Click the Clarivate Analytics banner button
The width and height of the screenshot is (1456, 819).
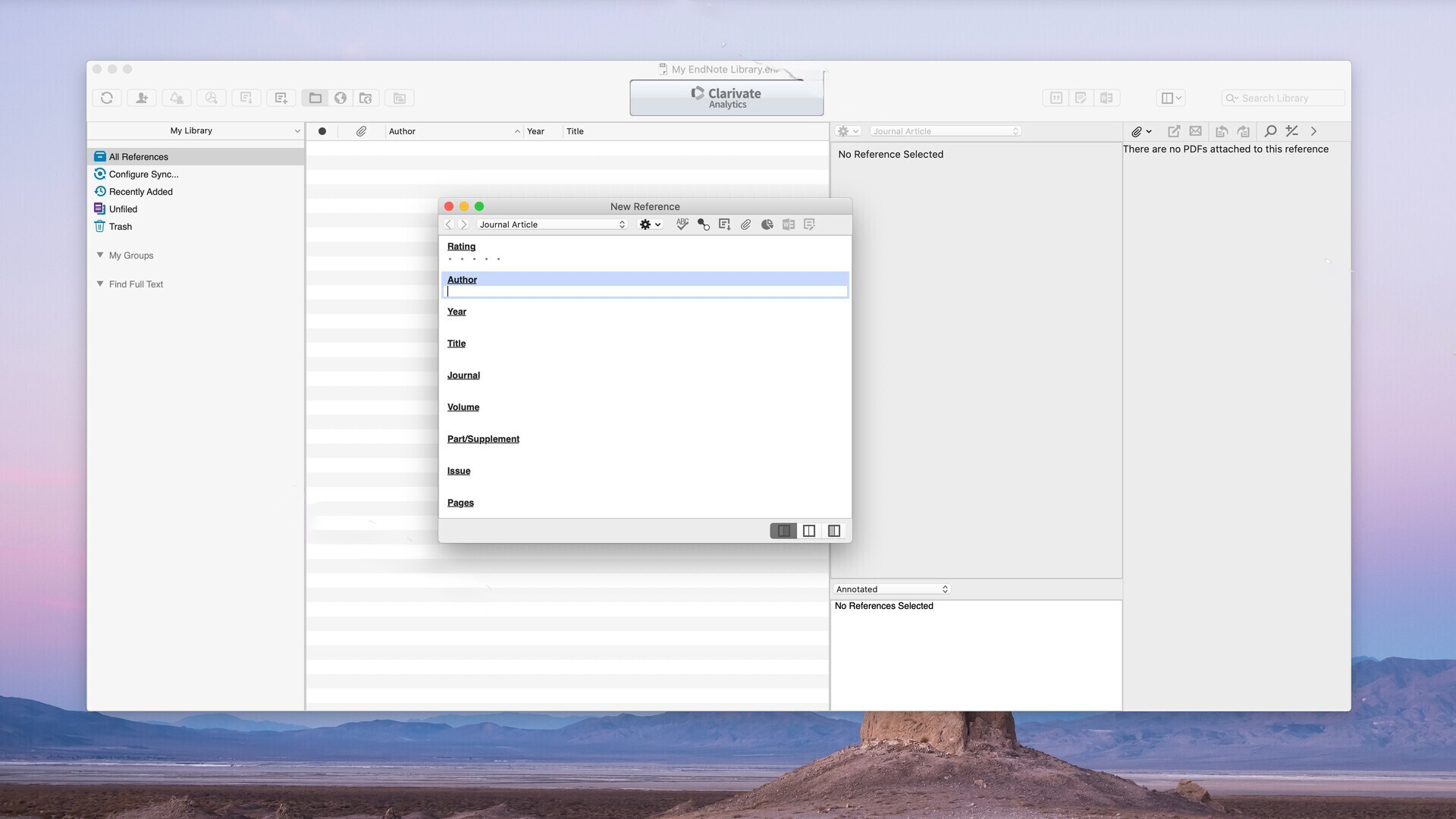coord(726,98)
